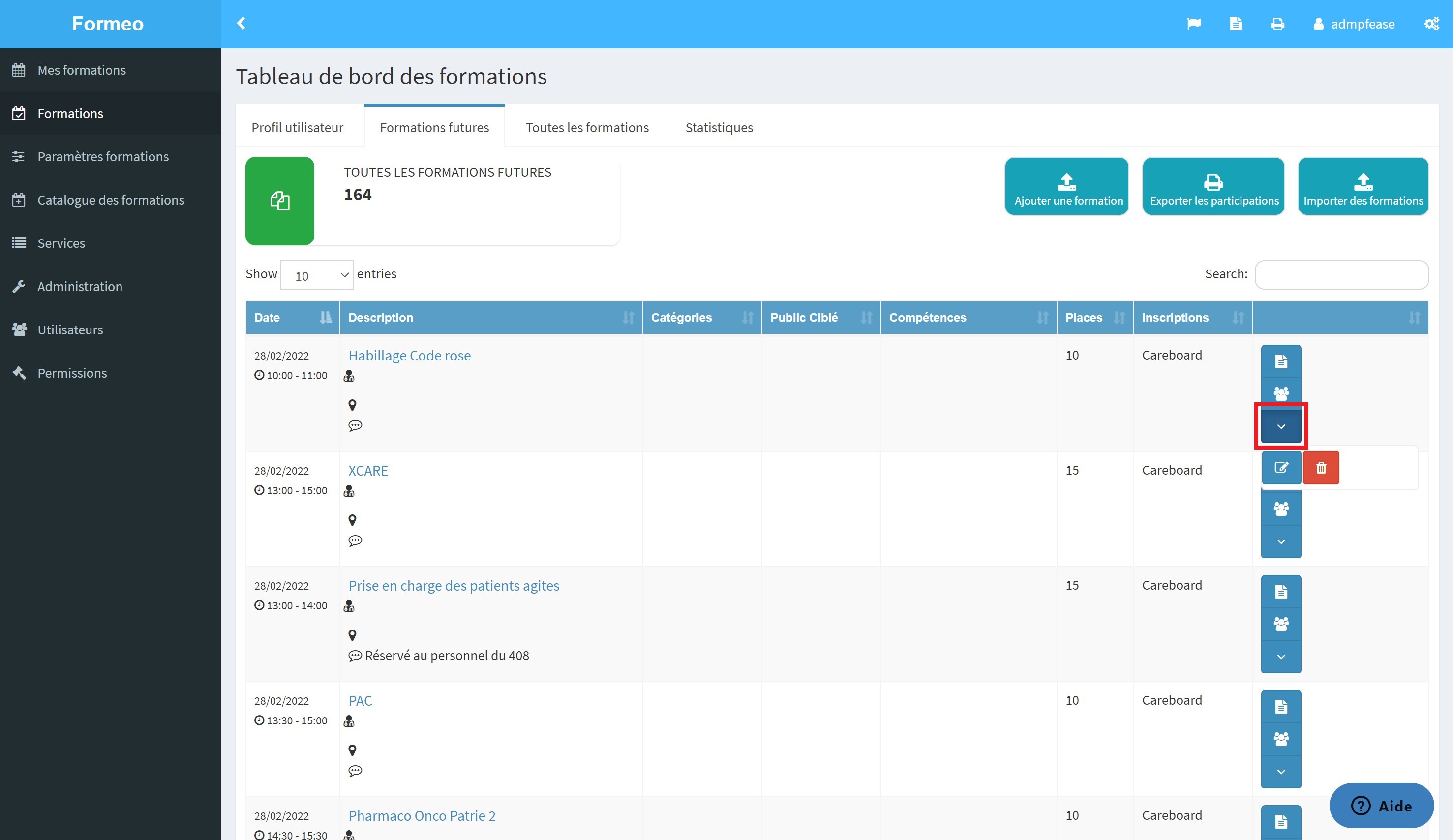Open Administration in the sidebar
The width and height of the screenshot is (1453, 840).
(110, 286)
